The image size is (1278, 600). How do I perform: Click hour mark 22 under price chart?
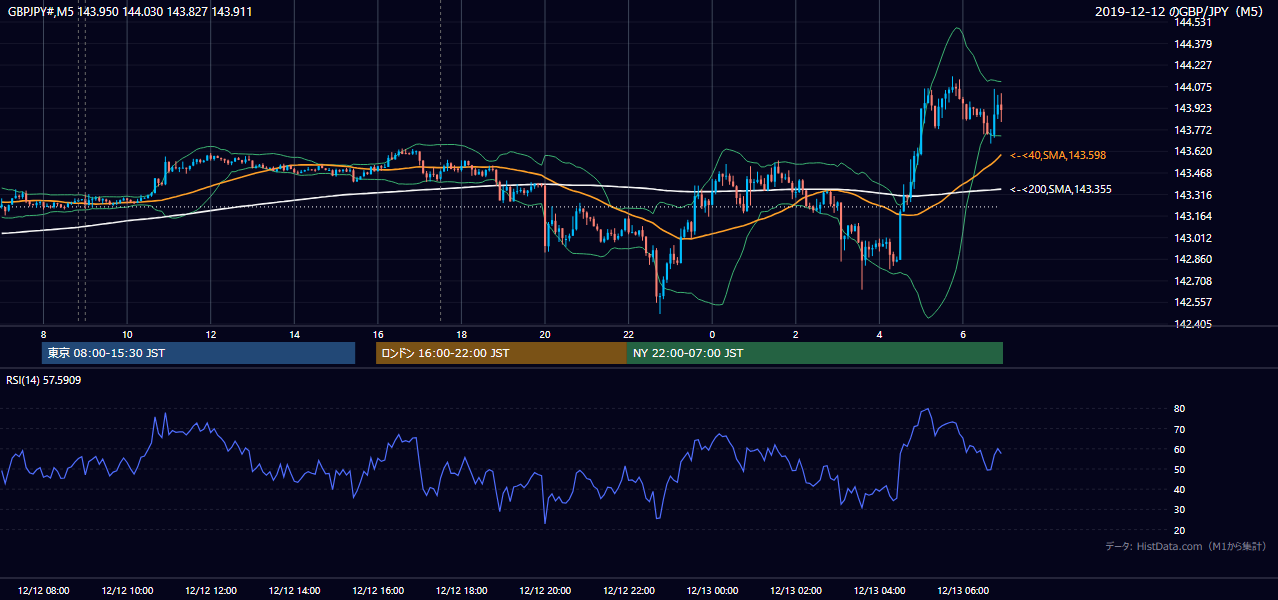click(x=628, y=334)
